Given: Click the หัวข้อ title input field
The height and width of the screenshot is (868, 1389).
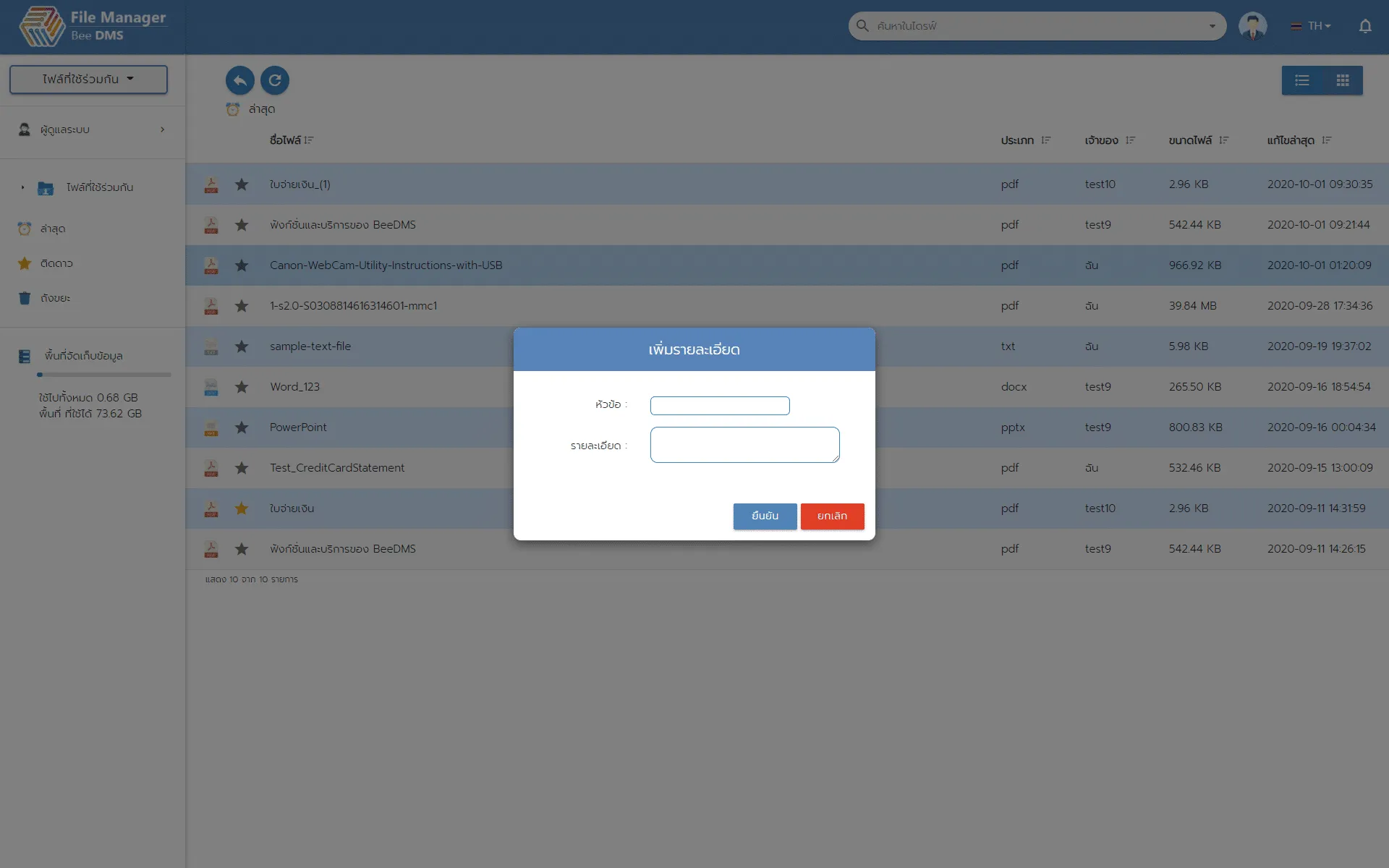Looking at the screenshot, I should click(719, 405).
